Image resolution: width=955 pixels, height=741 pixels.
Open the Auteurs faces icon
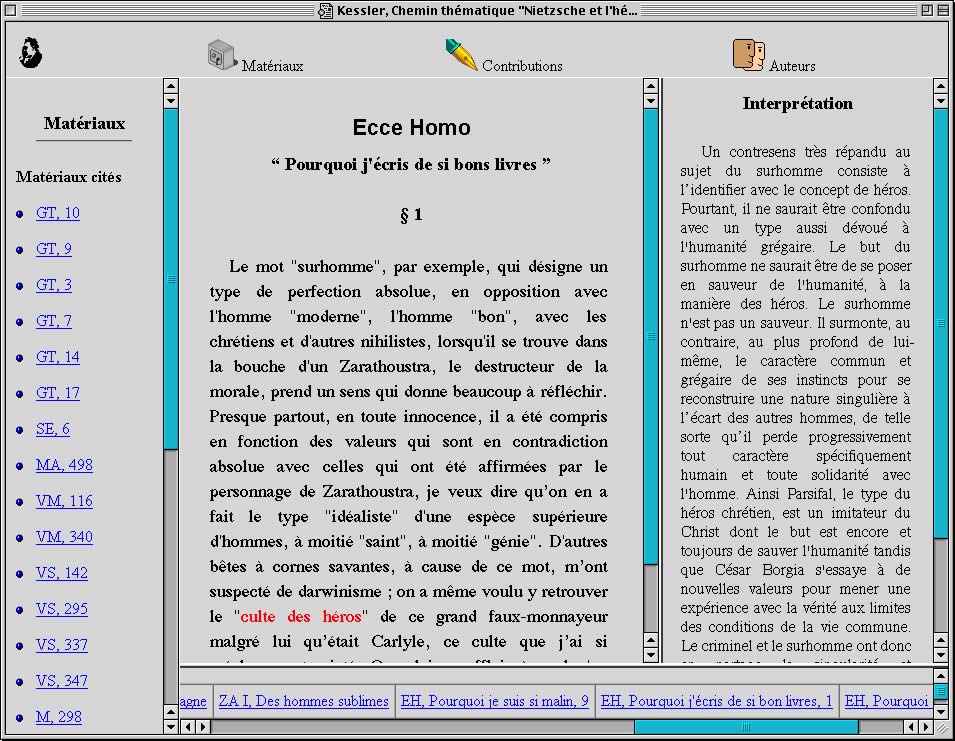click(749, 55)
